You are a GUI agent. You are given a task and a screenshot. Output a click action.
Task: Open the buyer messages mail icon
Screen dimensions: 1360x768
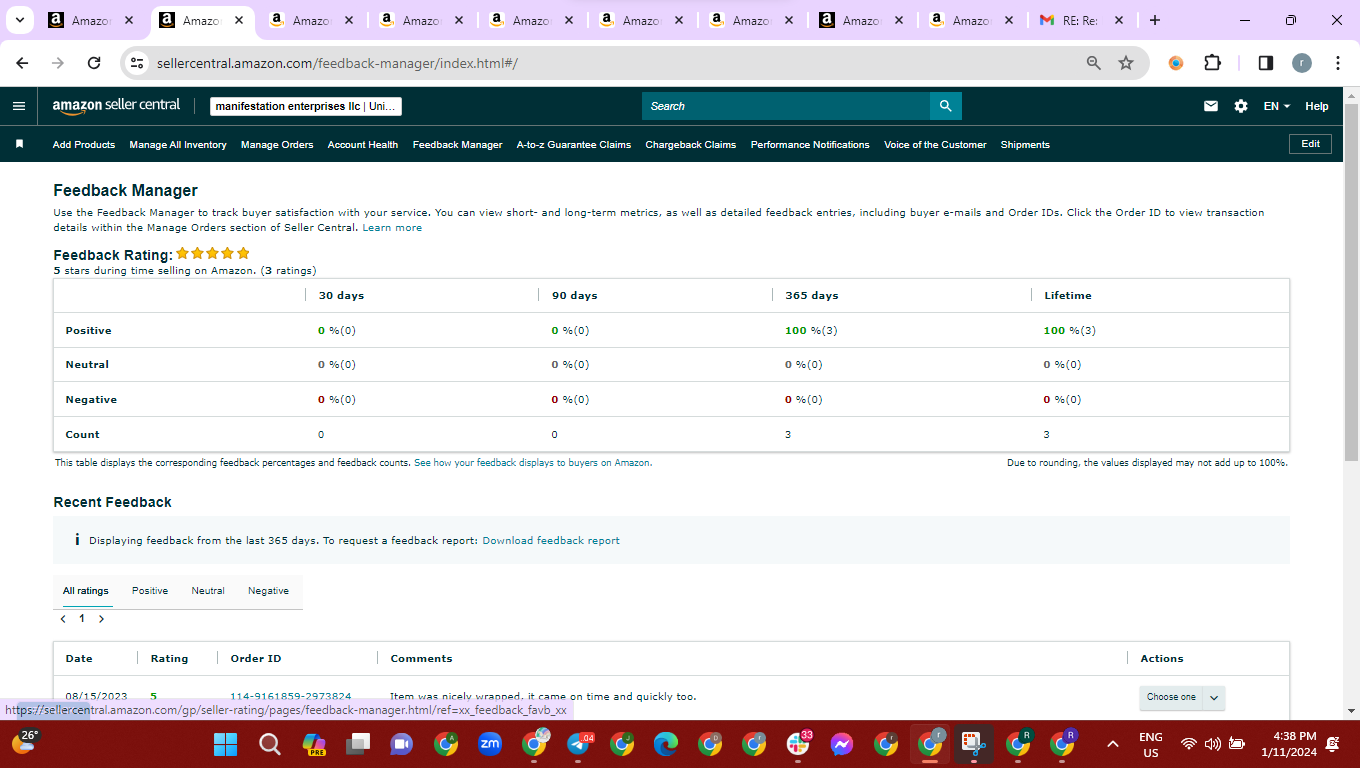pos(1211,106)
